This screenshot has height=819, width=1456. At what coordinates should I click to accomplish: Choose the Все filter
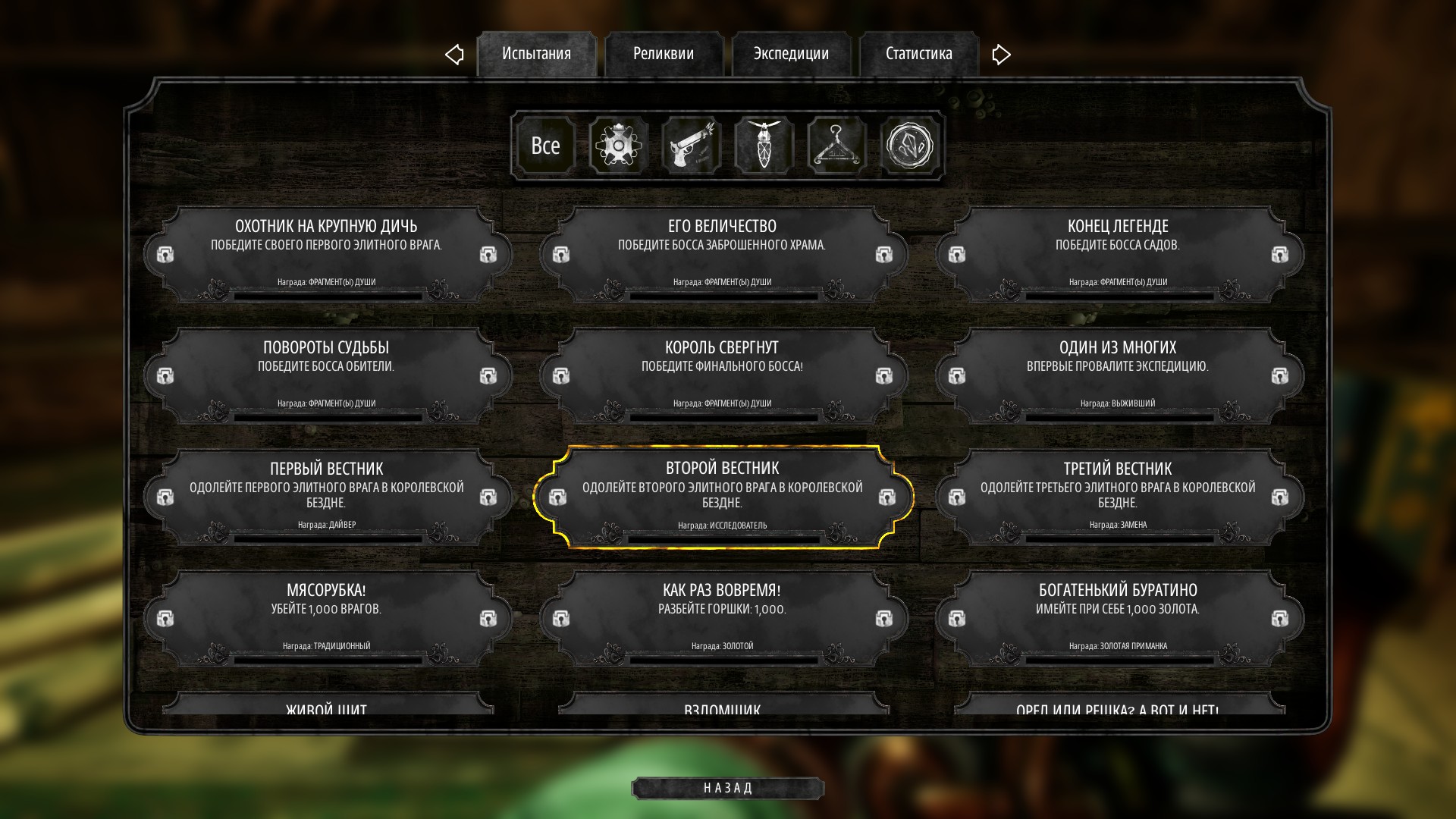546,146
